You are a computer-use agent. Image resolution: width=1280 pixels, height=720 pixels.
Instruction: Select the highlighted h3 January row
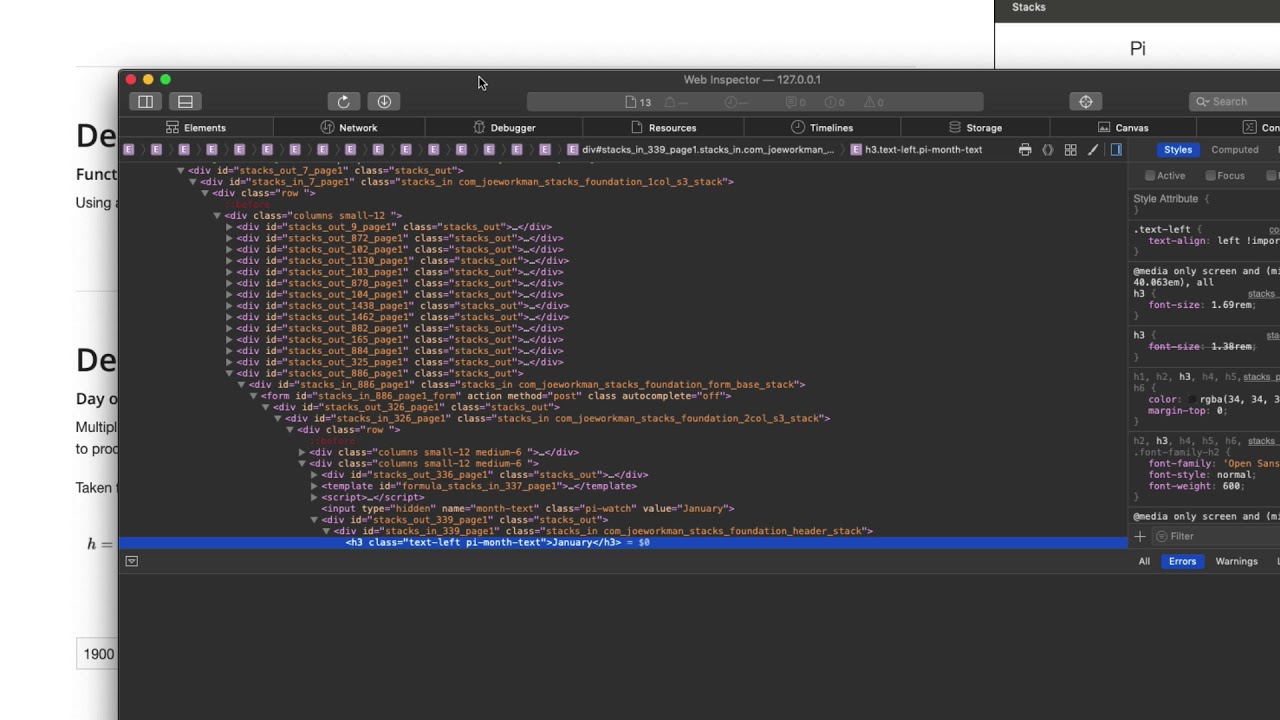coord(622,542)
